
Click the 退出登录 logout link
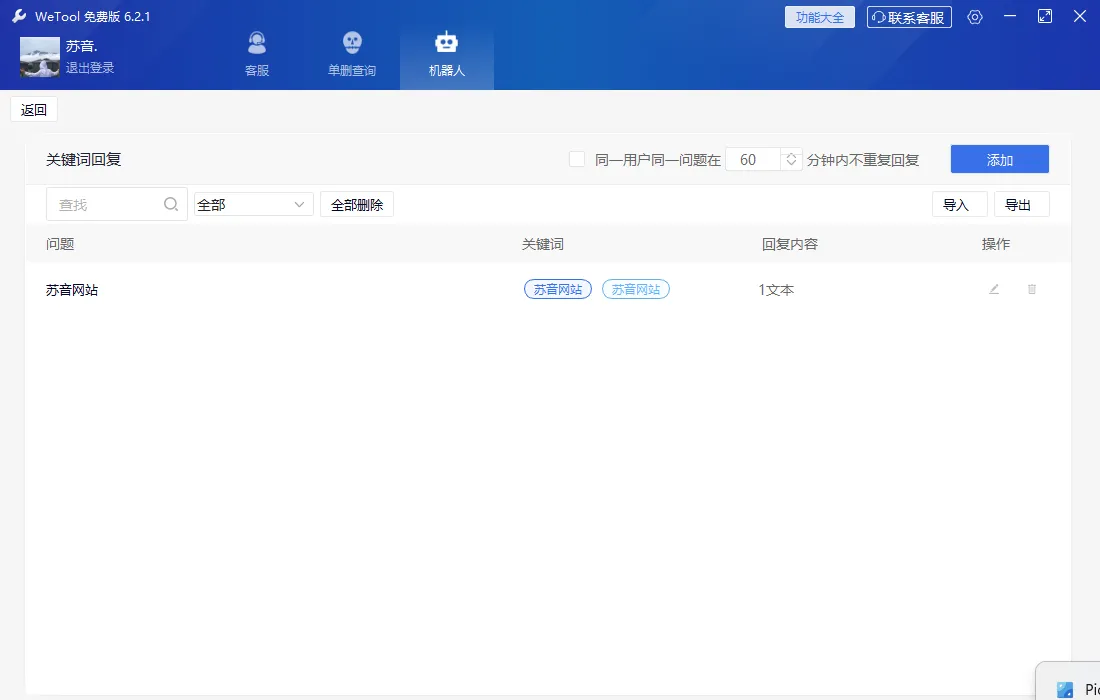[x=90, y=68]
